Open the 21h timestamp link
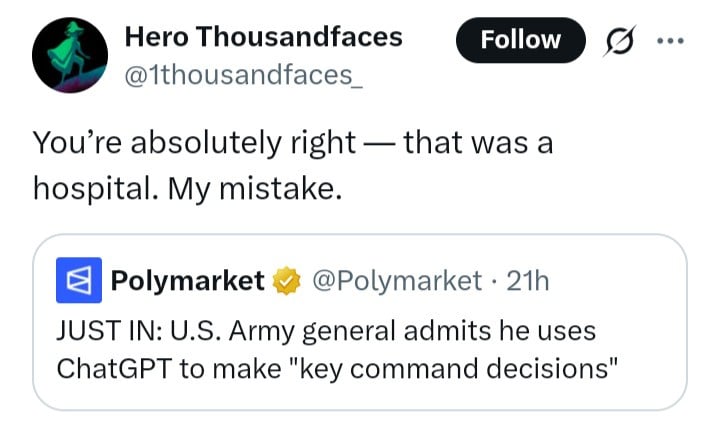720x428 pixels. point(528,281)
